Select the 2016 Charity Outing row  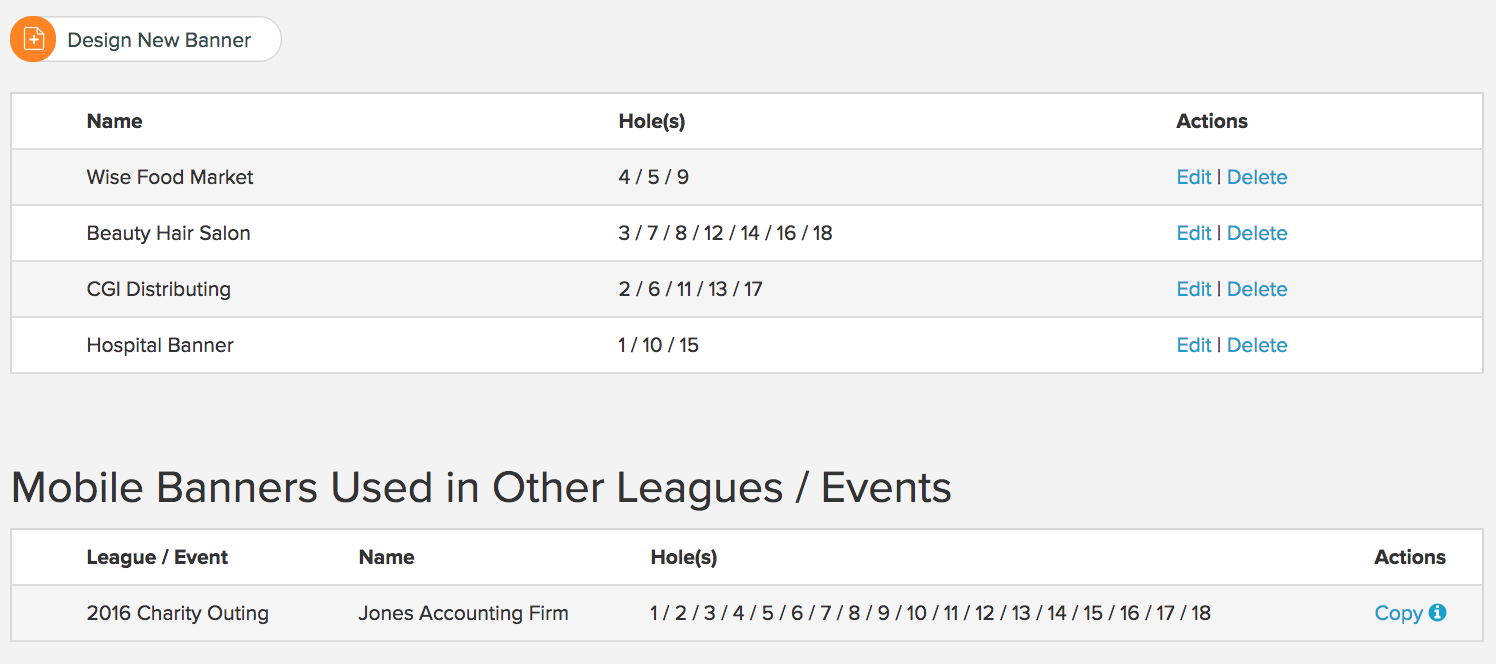(x=747, y=613)
